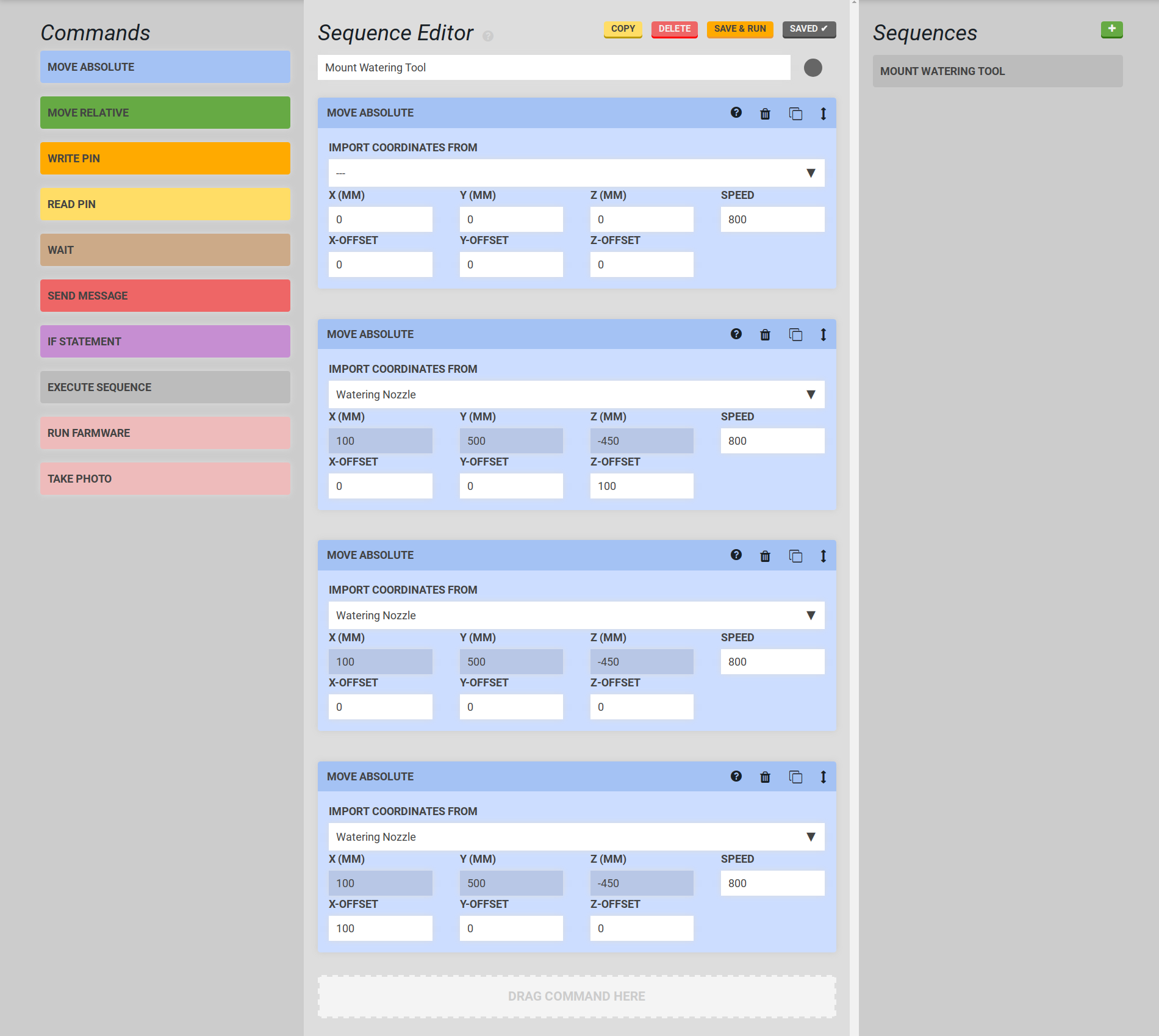Choose the Write Pin command

(x=165, y=159)
